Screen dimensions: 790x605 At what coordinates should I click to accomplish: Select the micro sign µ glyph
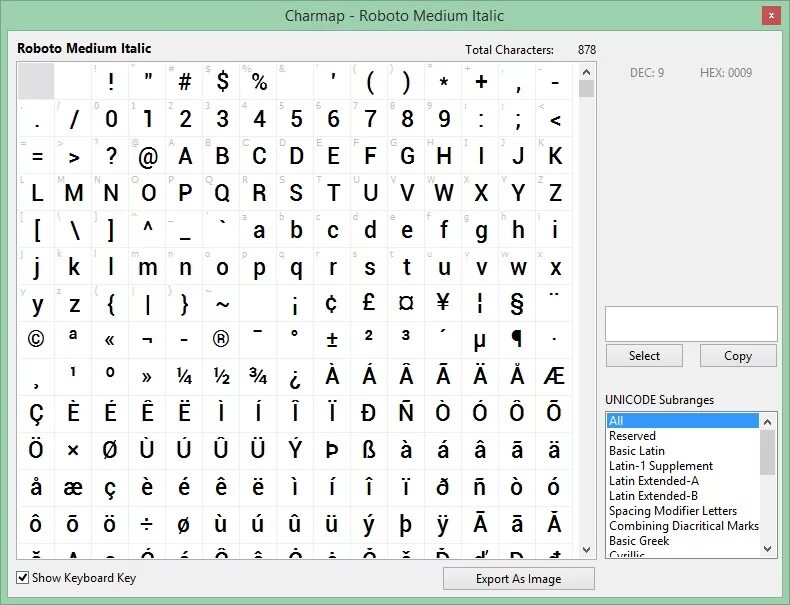click(481, 341)
